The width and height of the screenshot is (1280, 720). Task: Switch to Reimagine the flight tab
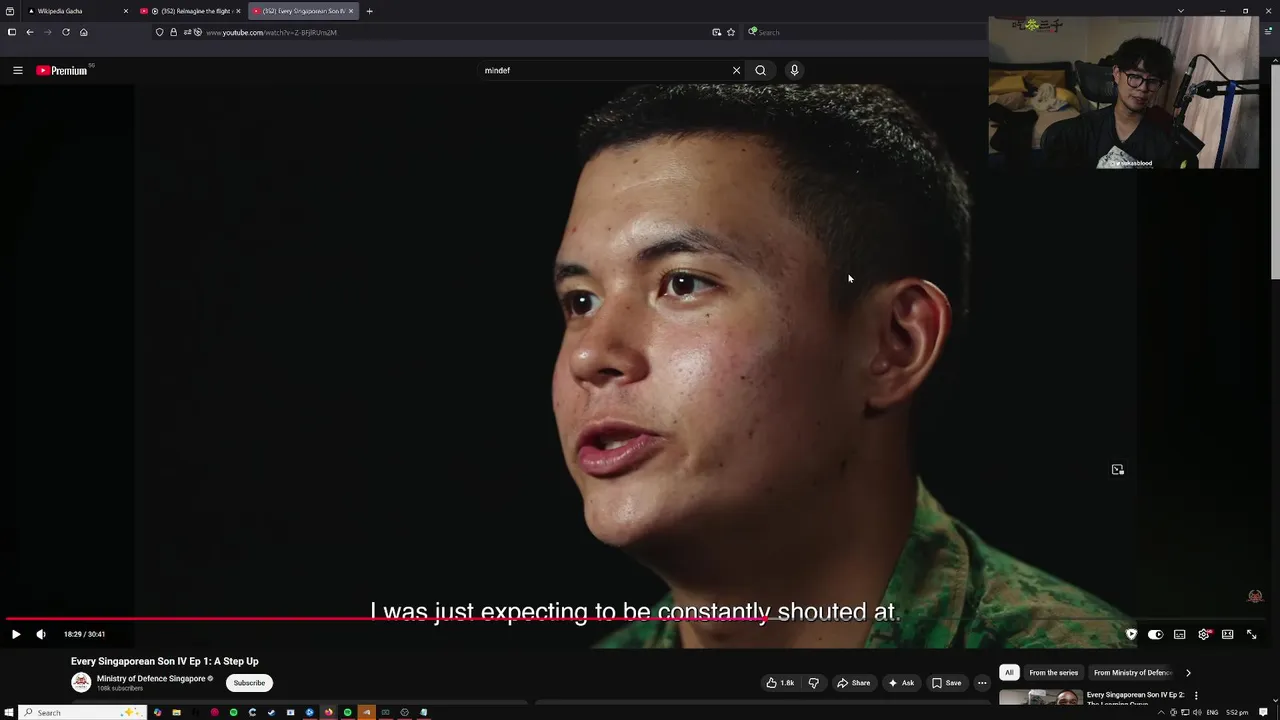point(190,11)
